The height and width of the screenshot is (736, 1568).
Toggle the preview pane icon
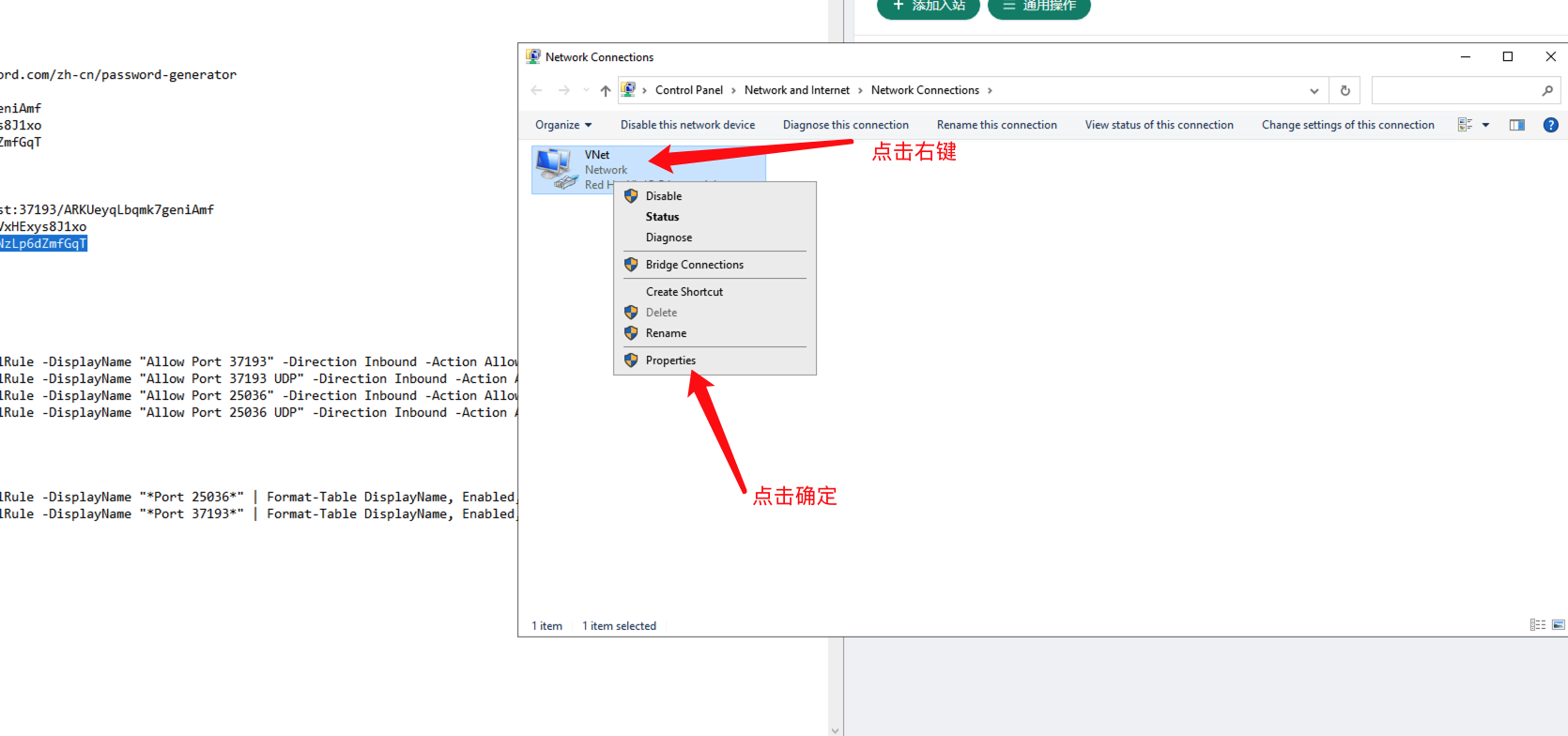(x=1516, y=125)
